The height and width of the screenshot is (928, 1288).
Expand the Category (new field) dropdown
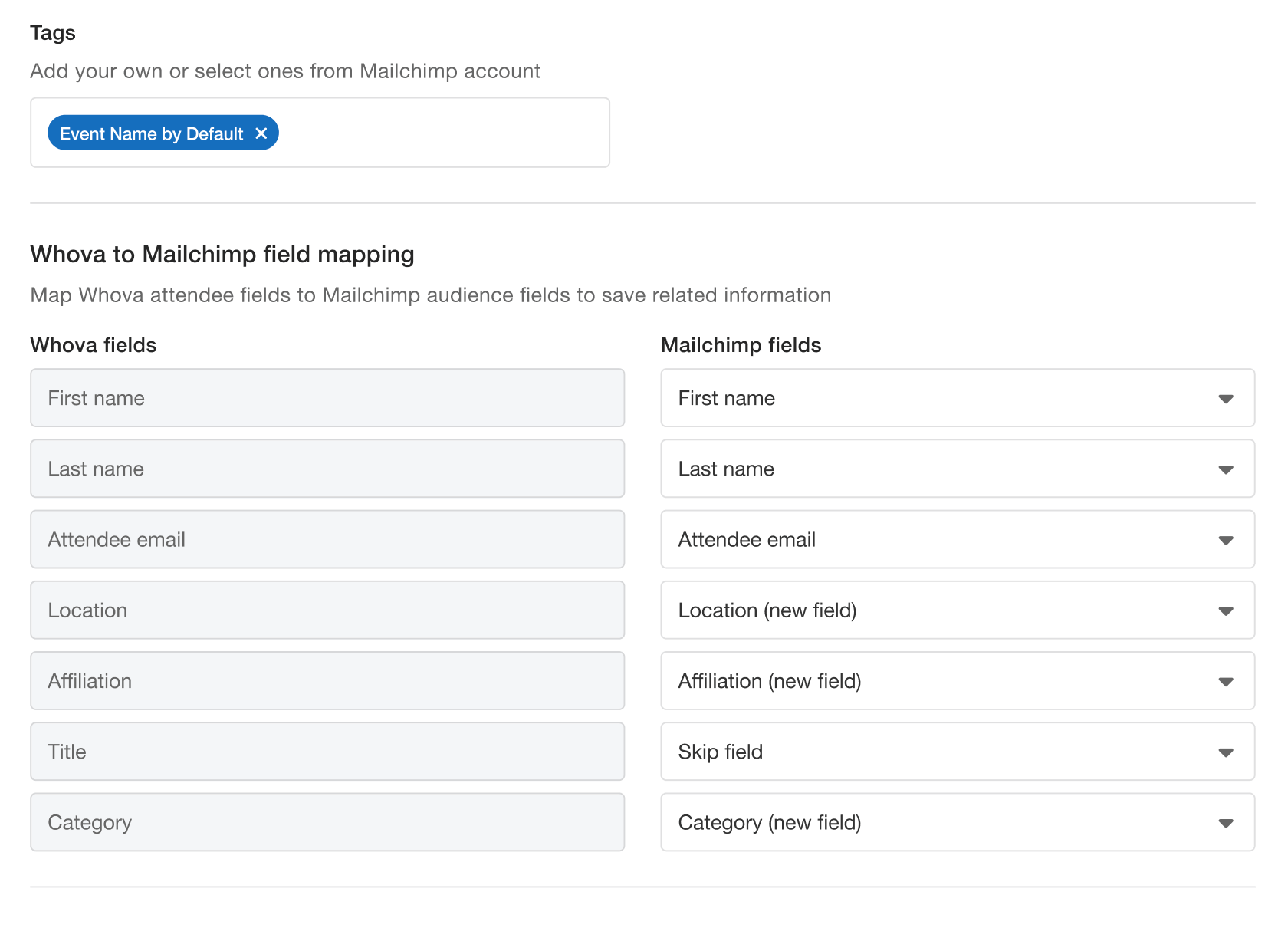(x=957, y=822)
